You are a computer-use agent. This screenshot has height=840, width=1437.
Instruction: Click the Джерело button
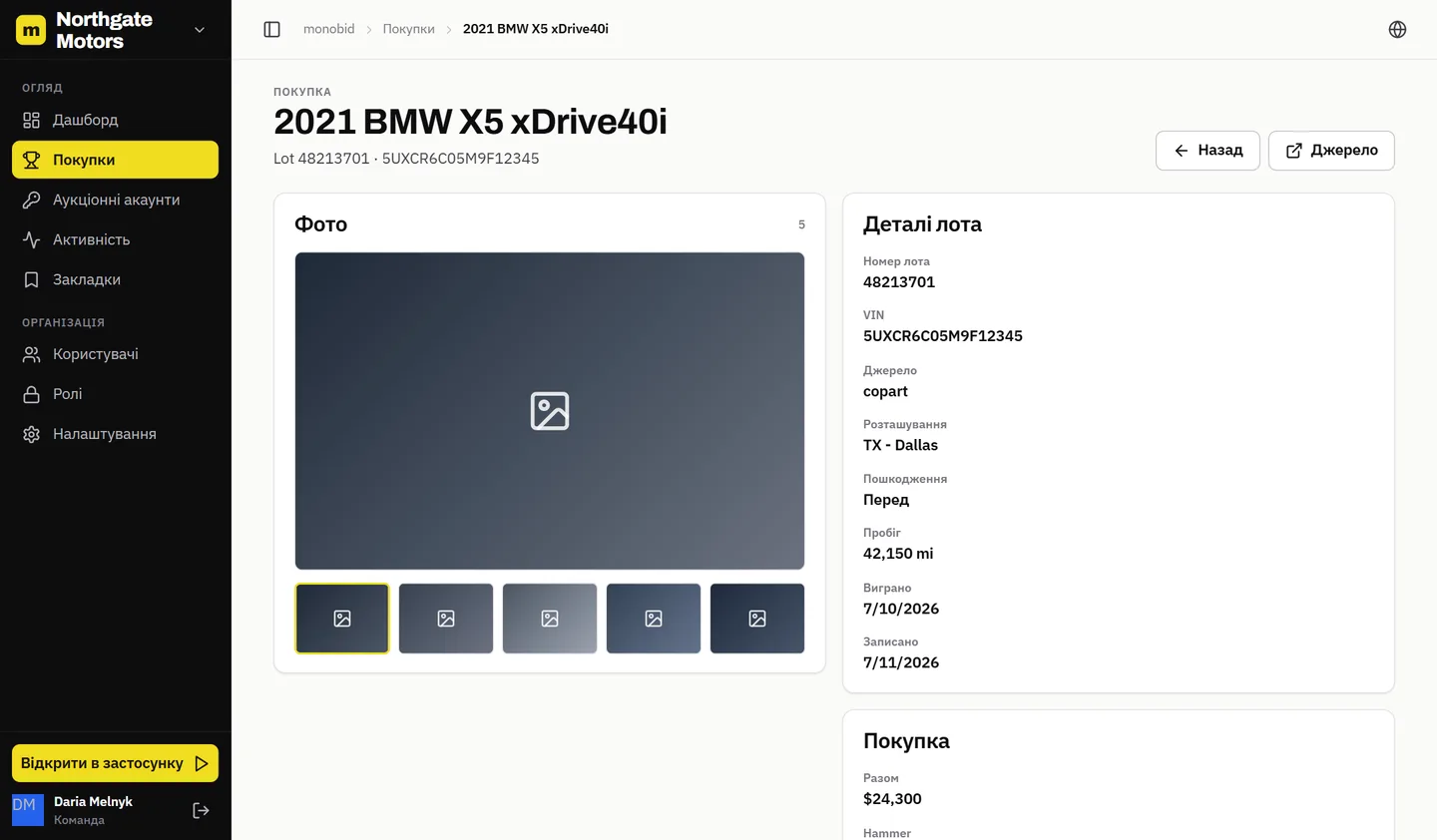[1331, 151]
